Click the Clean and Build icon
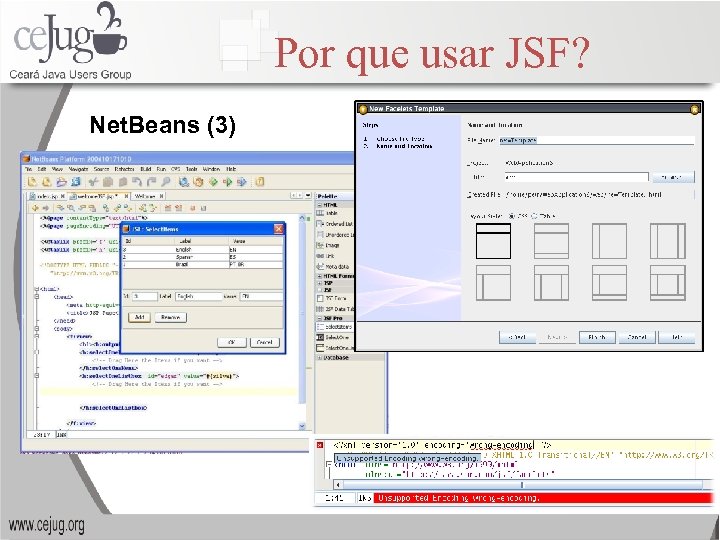This screenshot has width=720, height=540. click(198, 182)
